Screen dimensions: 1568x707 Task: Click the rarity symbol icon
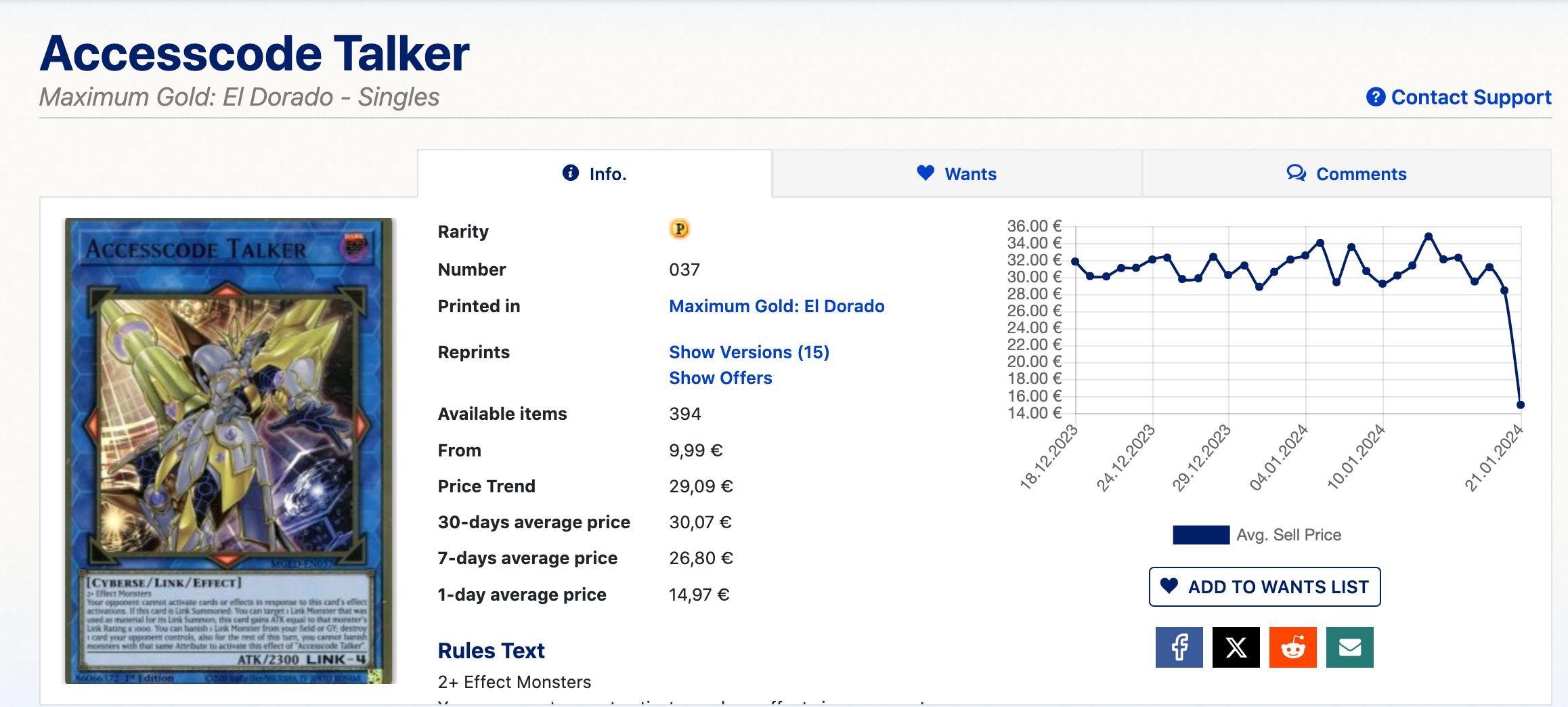point(679,230)
